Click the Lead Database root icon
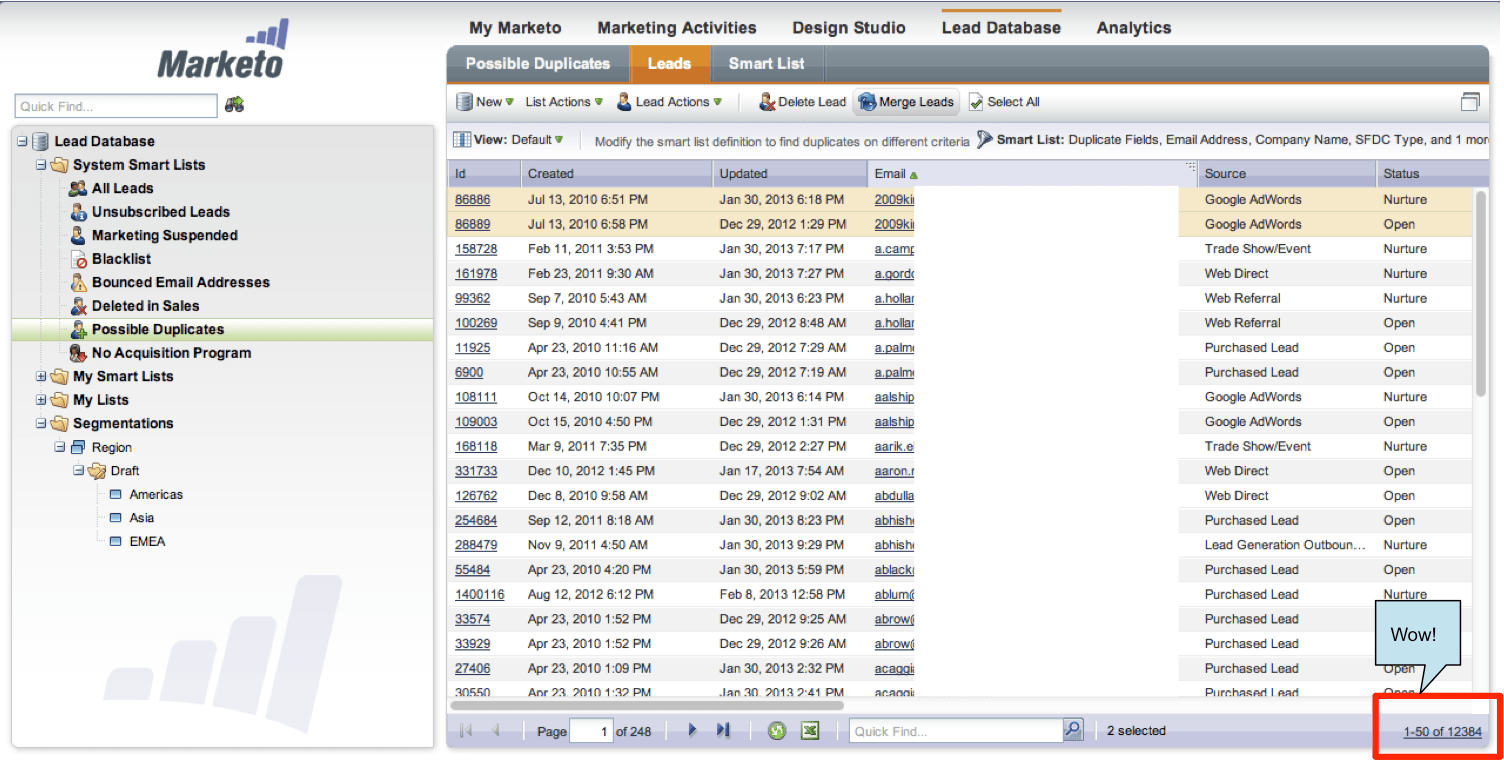This screenshot has height=760, width=1504. 40,141
